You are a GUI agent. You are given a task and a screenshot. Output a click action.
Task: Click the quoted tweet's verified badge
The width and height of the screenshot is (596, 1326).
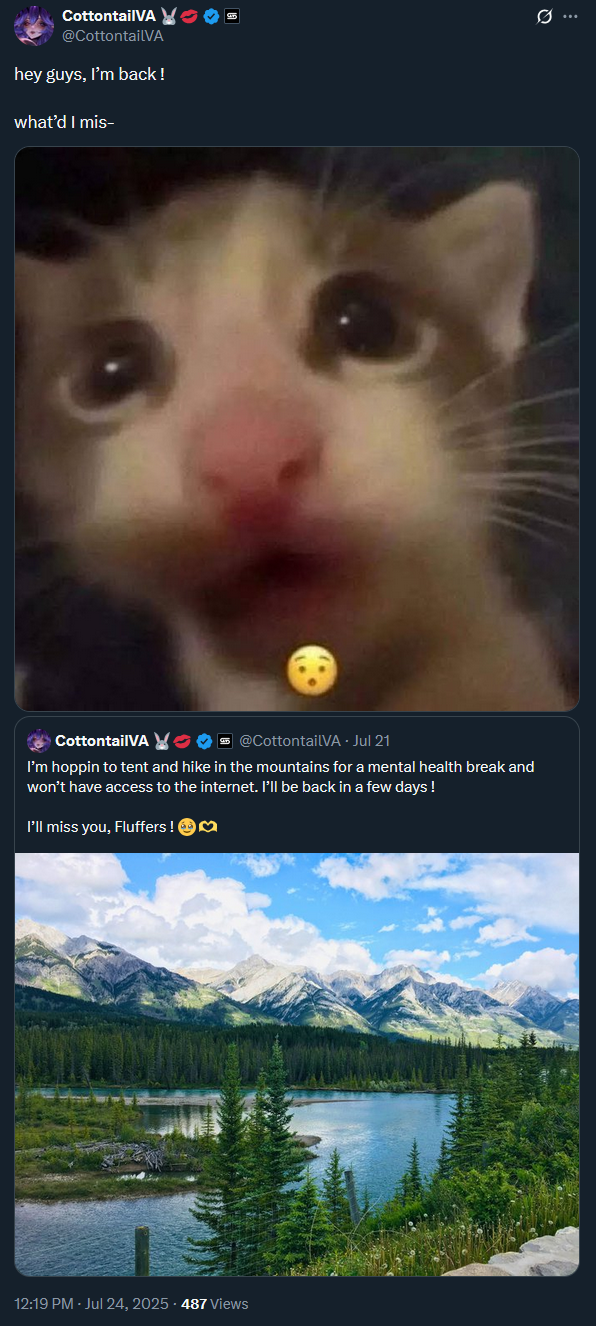coord(204,741)
